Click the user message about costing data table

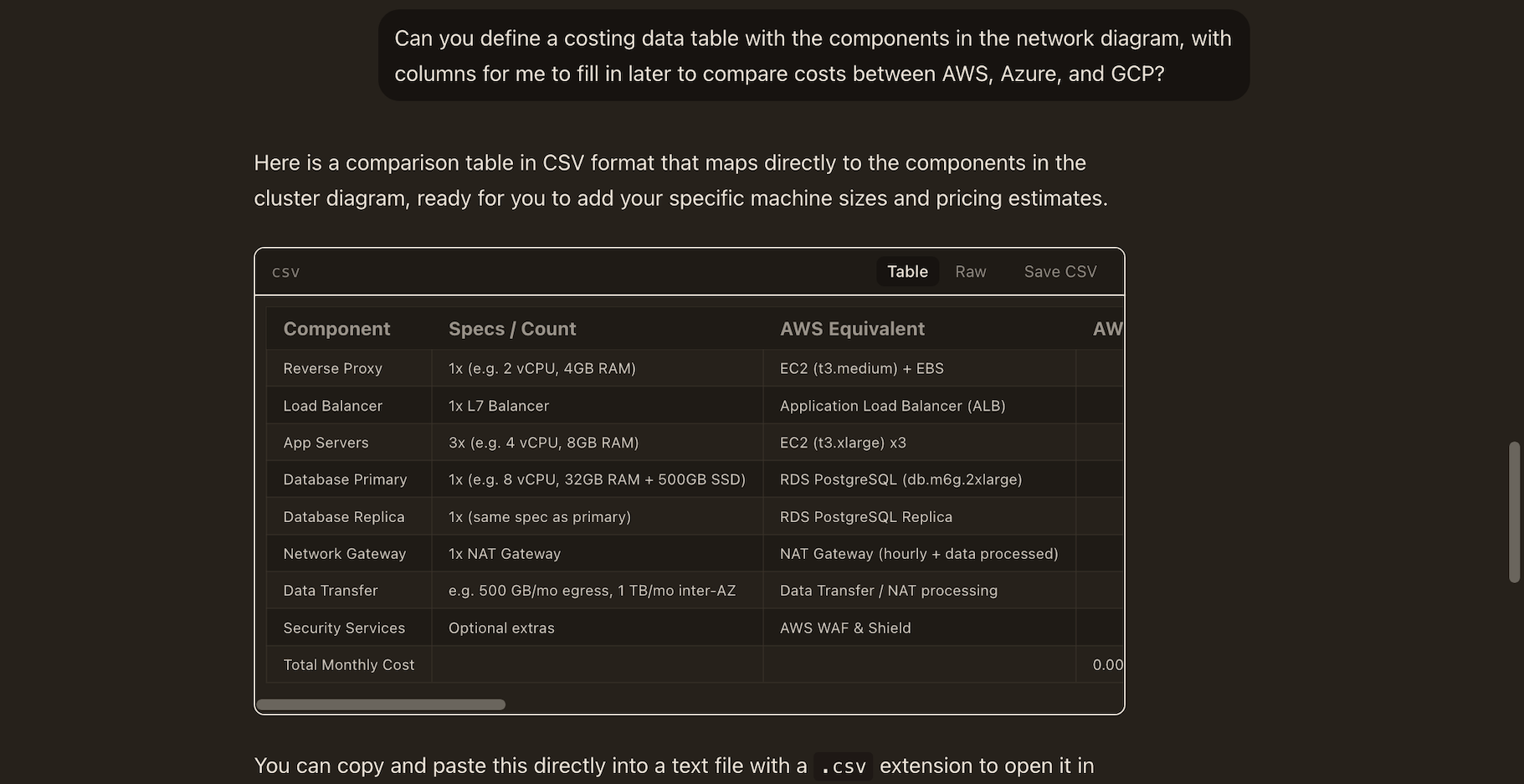click(813, 55)
